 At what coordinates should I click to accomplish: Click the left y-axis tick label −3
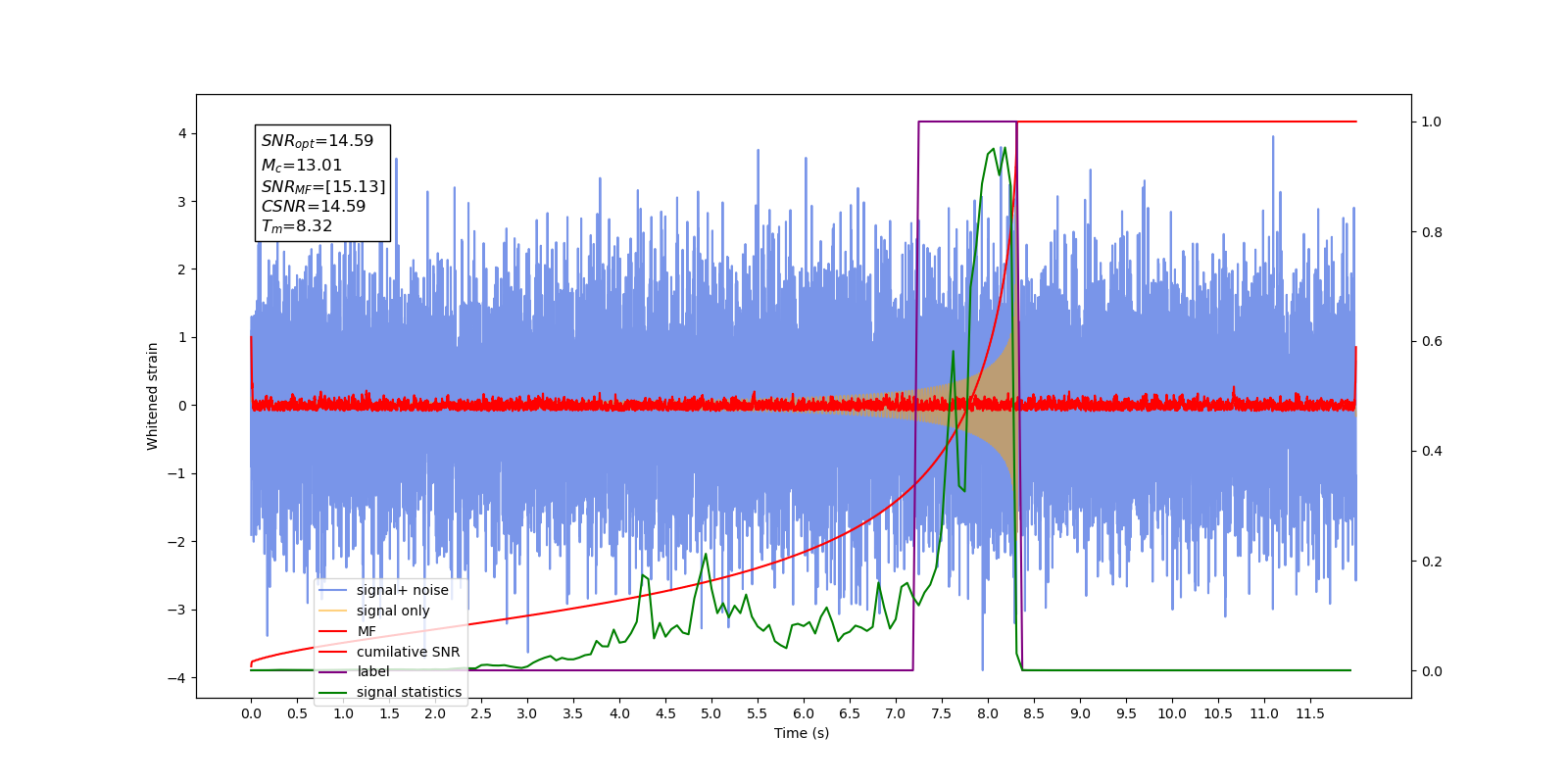(x=175, y=610)
